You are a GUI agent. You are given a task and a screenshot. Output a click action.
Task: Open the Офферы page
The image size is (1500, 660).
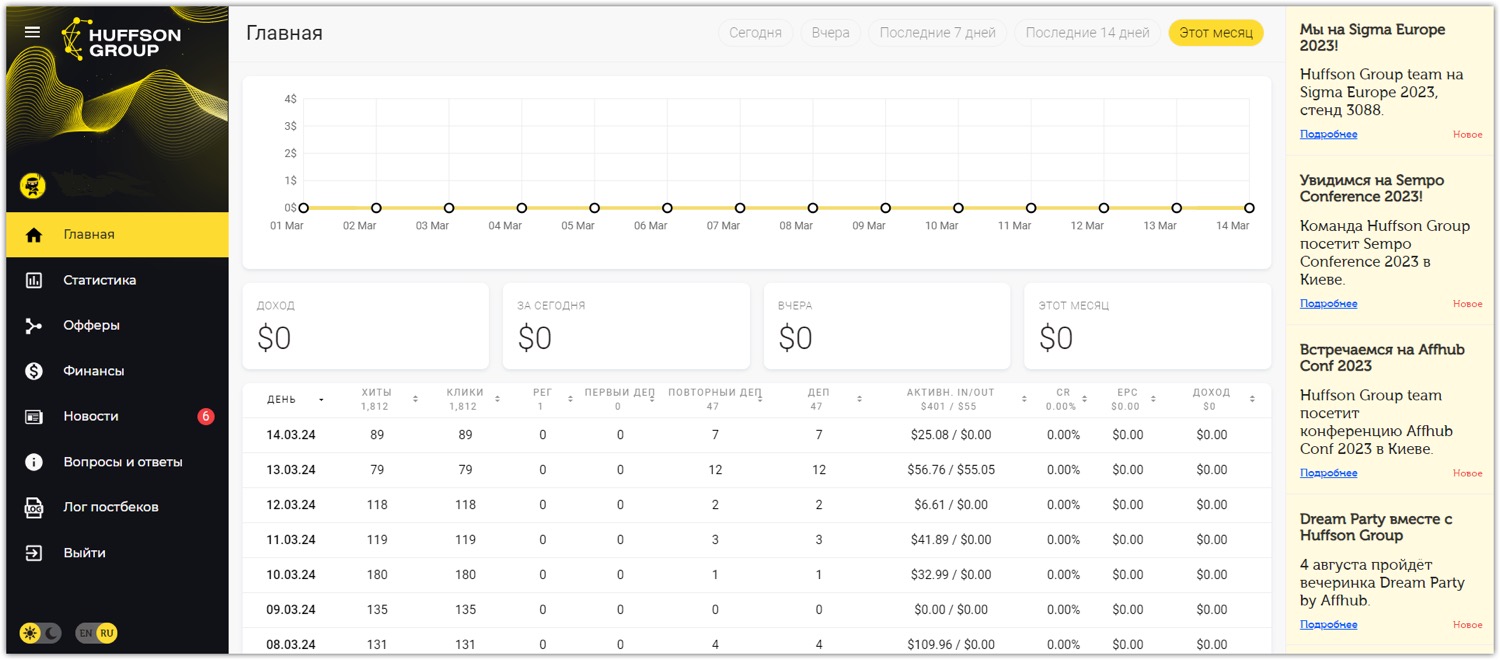click(117, 326)
